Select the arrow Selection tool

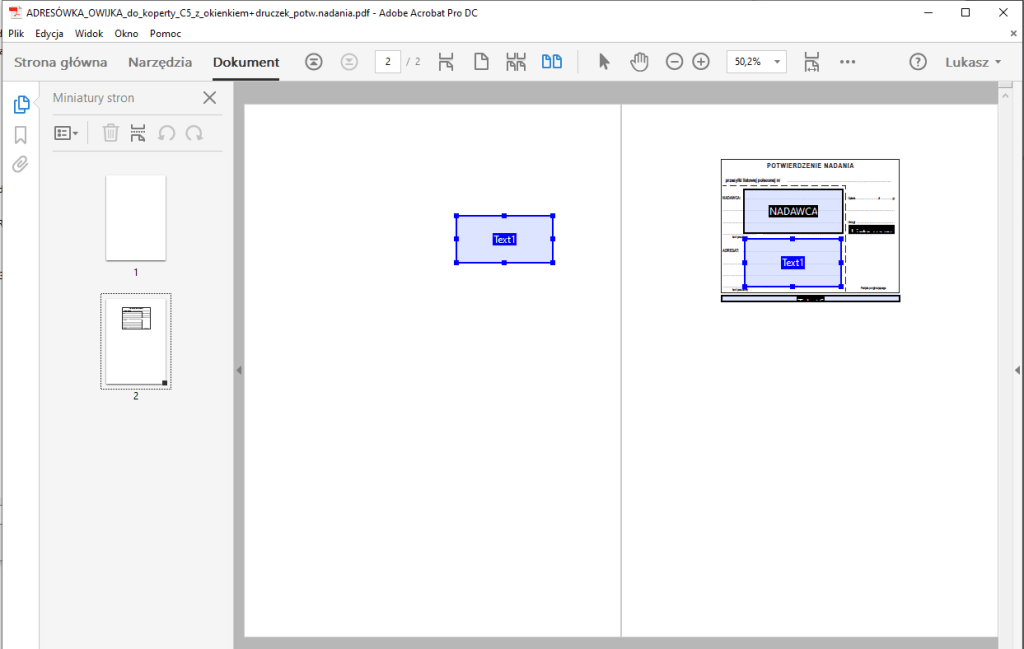coord(604,62)
